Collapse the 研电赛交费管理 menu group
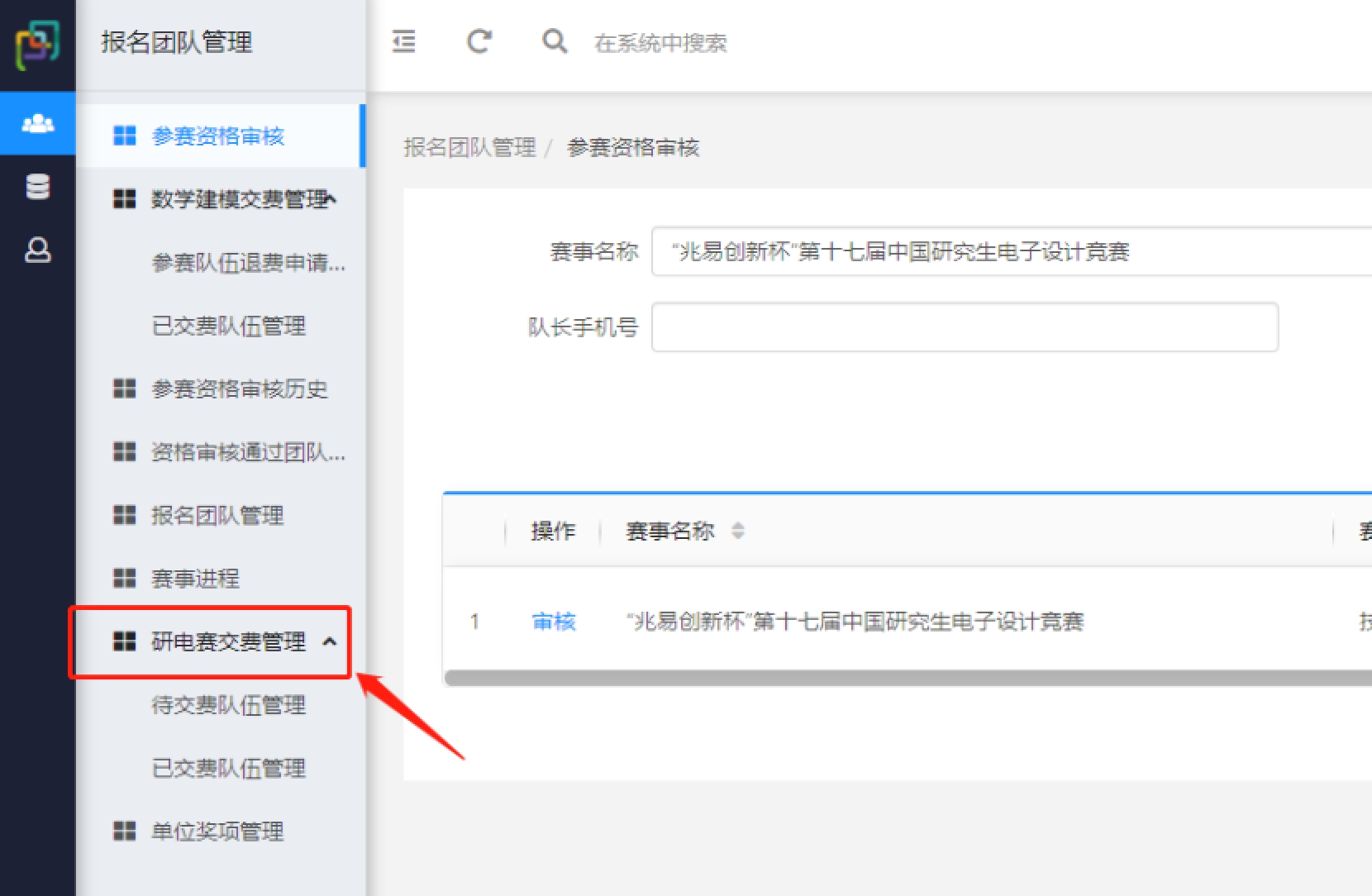 [330, 641]
